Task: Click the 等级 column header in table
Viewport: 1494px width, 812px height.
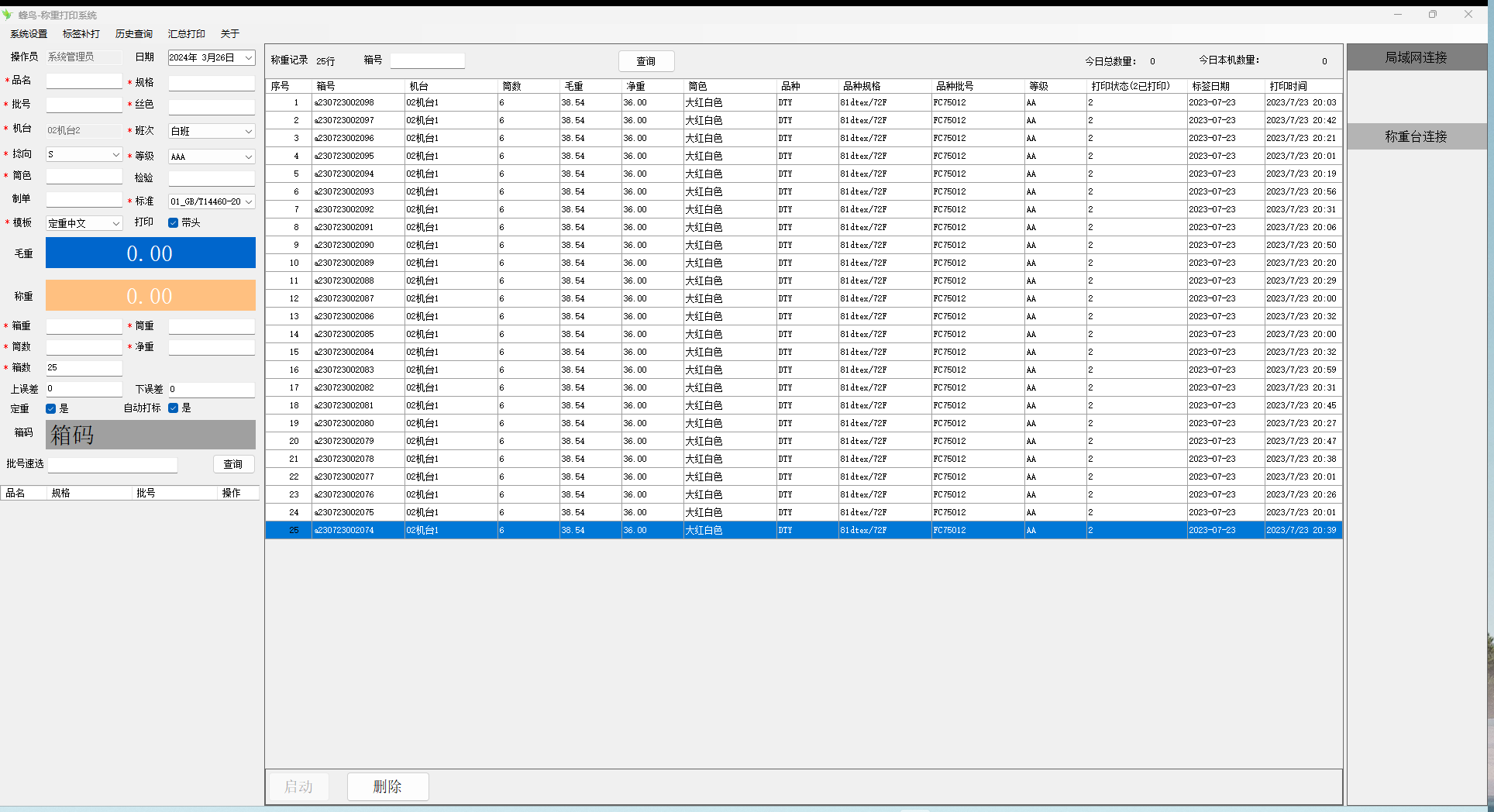Action: pos(1055,86)
